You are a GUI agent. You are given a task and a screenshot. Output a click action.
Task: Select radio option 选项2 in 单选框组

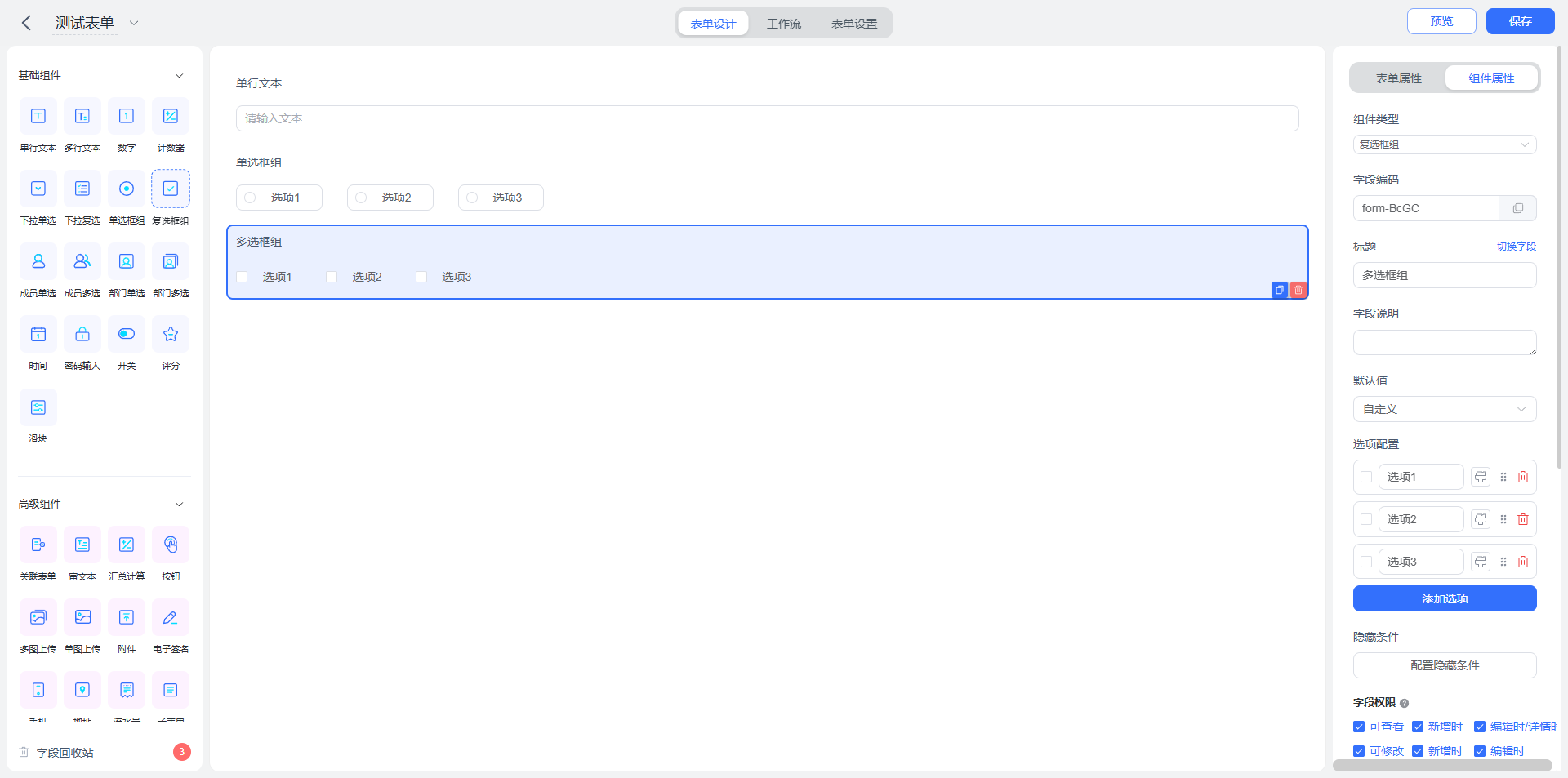361,198
